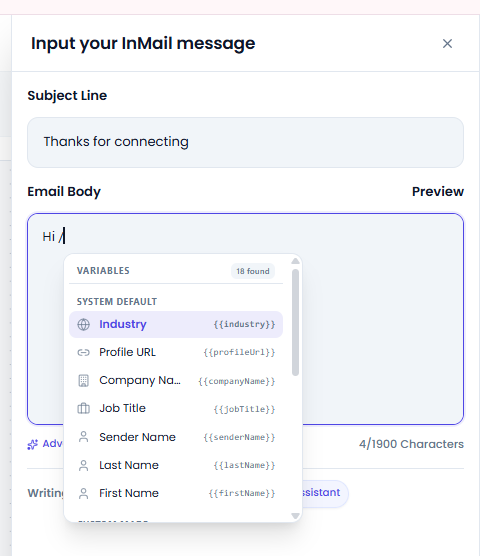Click the Subject Line input field
The height and width of the screenshot is (556, 480).
tap(245, 142)
